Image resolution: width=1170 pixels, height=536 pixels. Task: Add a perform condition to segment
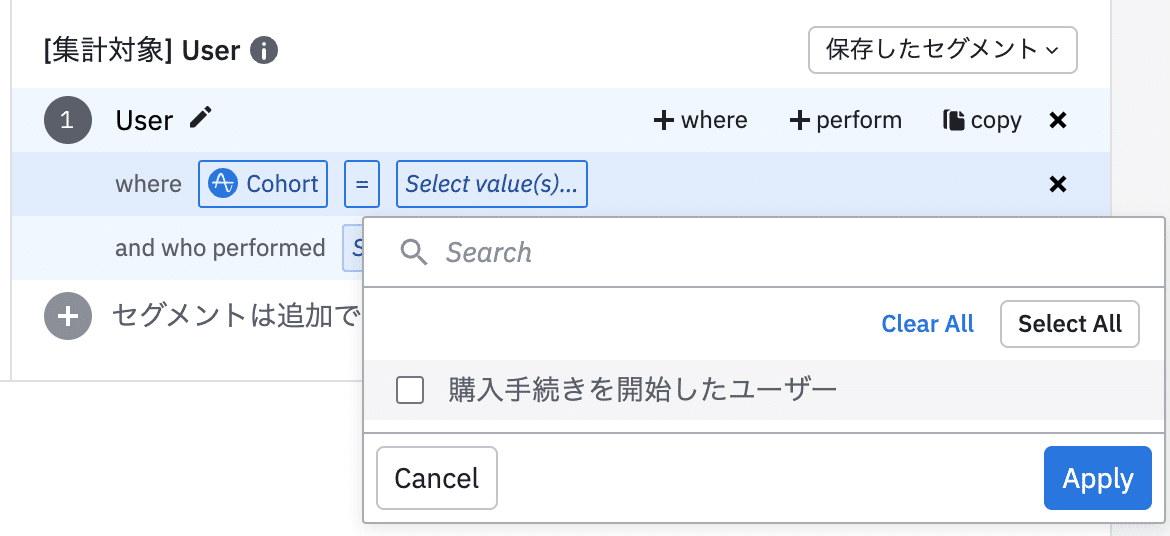click(x=846, y=121)
